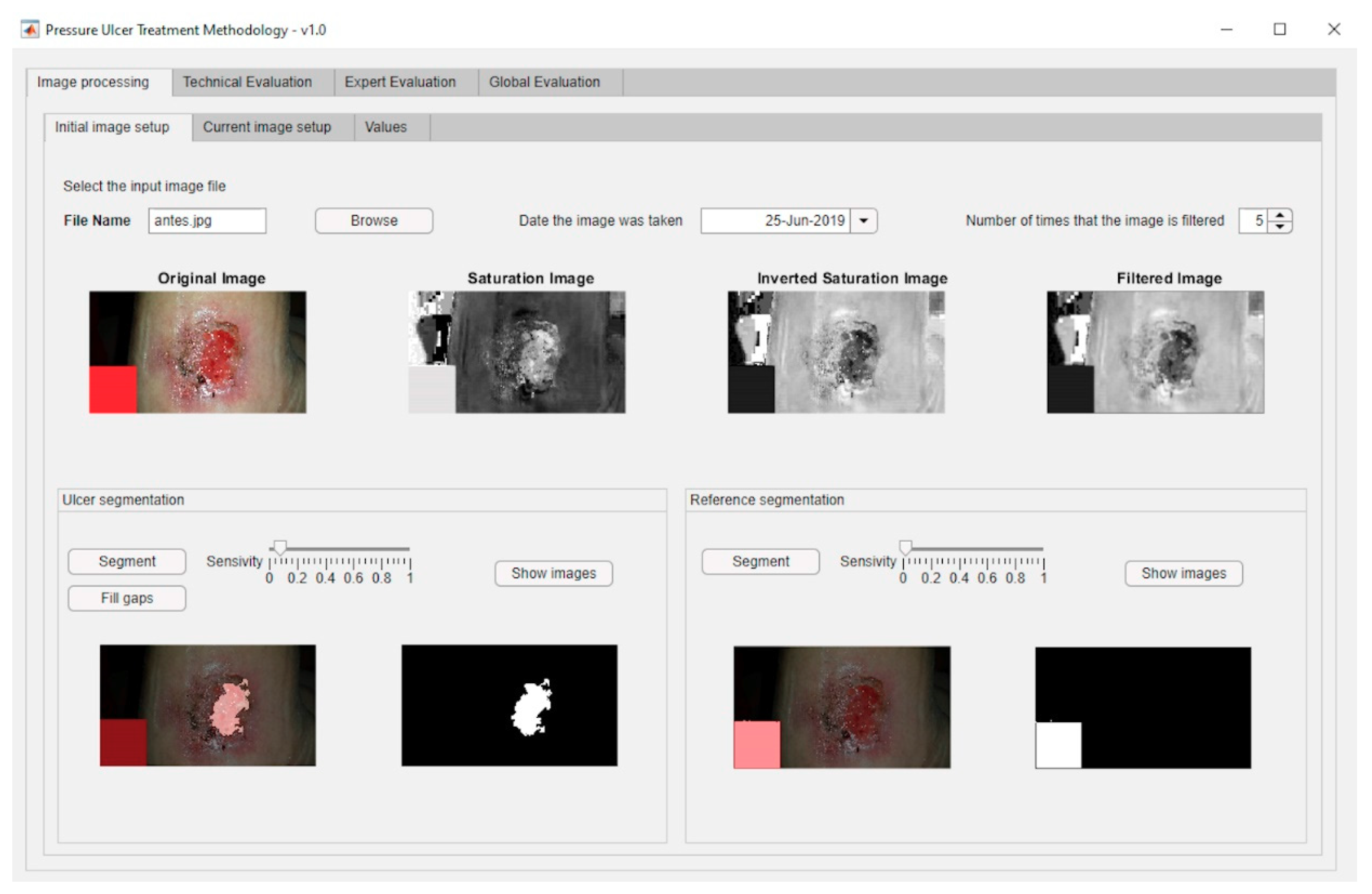Click the Original Image thumbnail
This screenshot has height=894, width=1372.
point(198,352)
